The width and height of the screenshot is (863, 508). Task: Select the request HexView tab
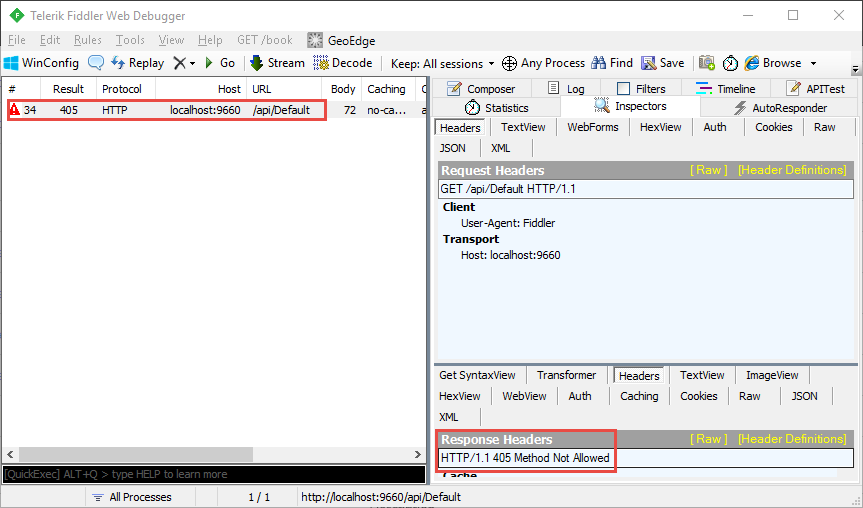(660, 127)
